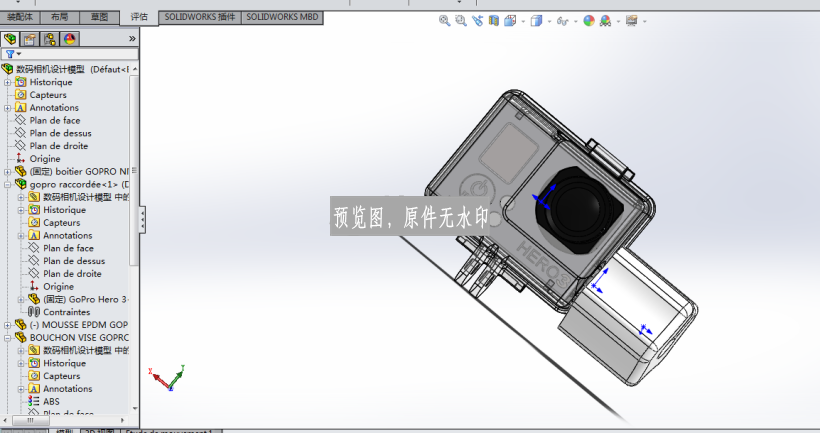Activate the Zoom to Area tool
Viewport: 820px width, 433px height.
click(461, 21)
